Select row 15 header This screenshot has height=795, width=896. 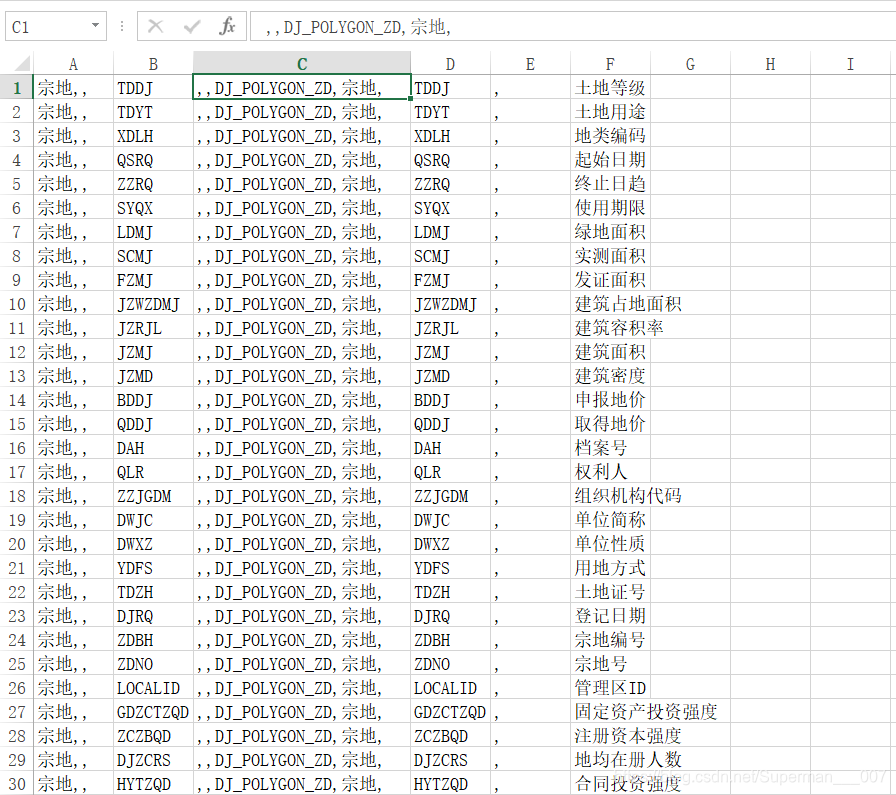coord(17,424)
